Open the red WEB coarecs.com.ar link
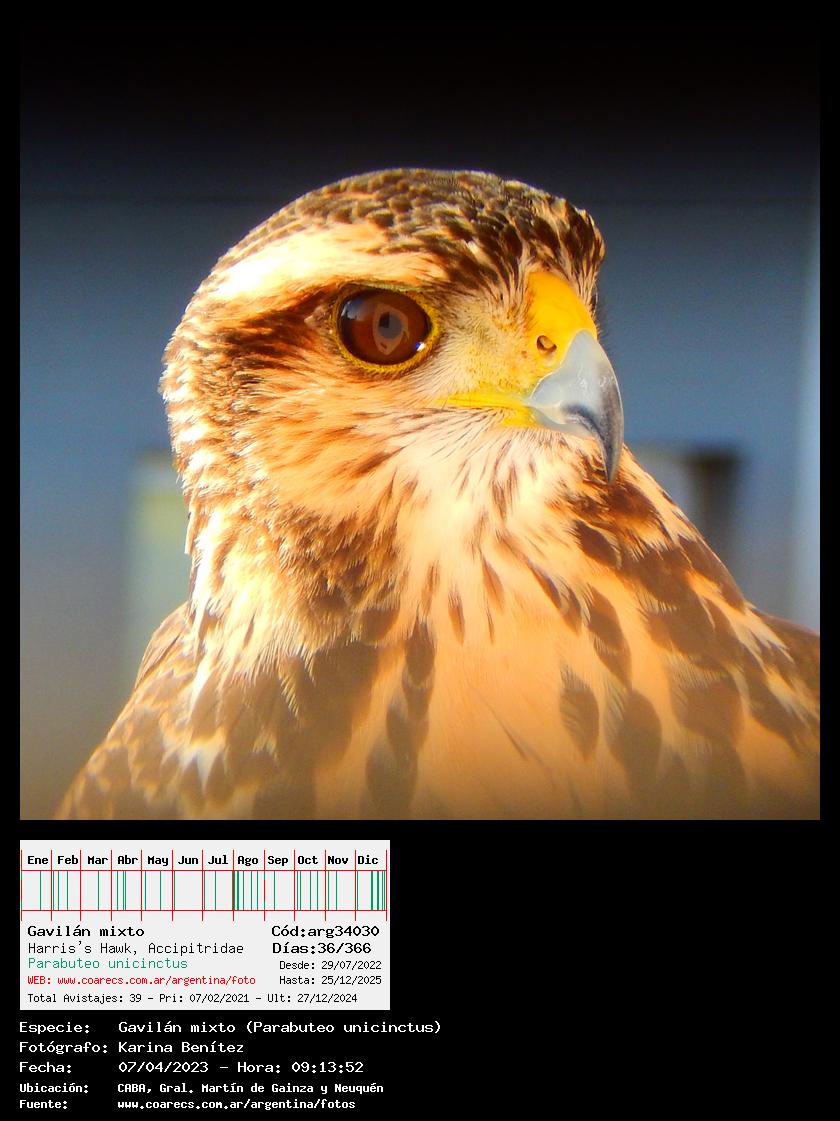This screenshot has height=1121, width=840. [x=141, y=981]
